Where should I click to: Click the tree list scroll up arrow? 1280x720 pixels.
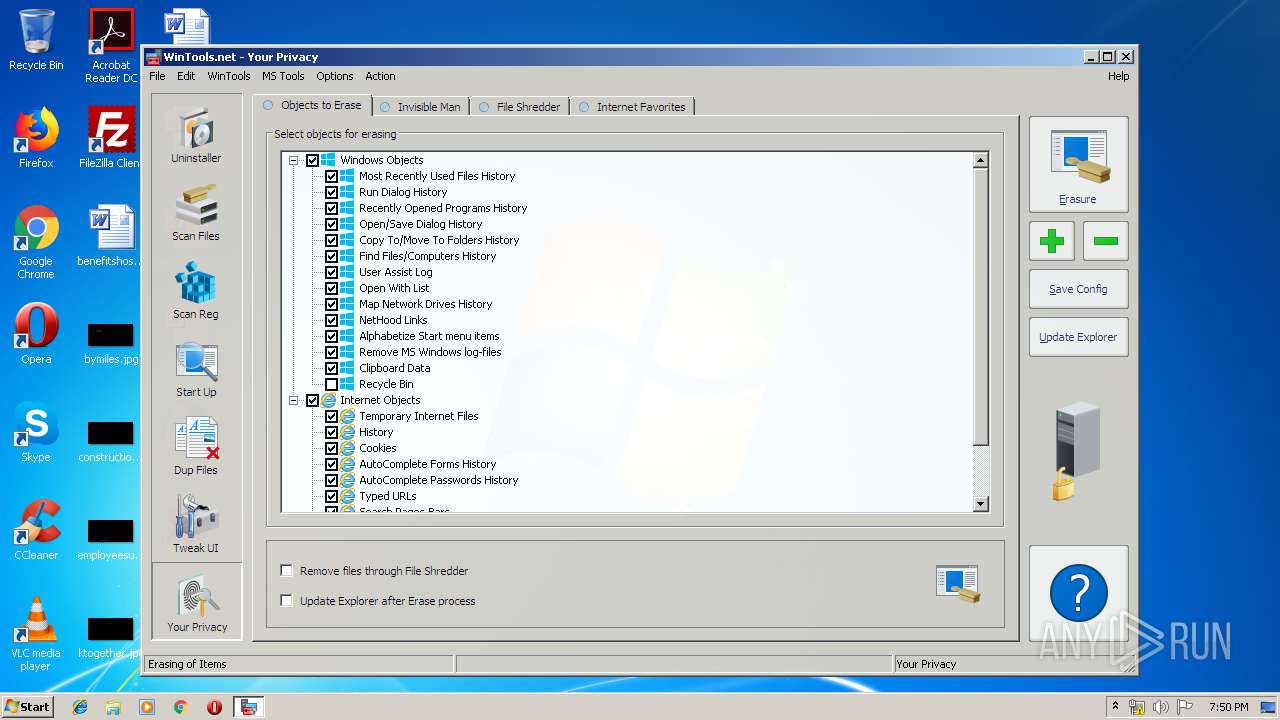pos(980,160)
